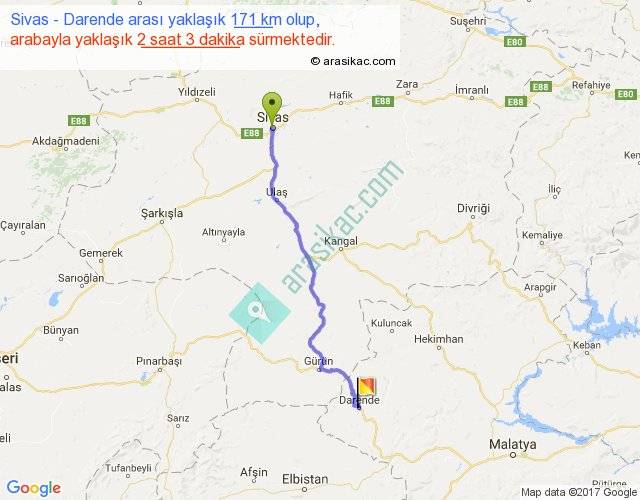Select the Divriği town label
Screen dimensions: 640x500
[473, 209]
